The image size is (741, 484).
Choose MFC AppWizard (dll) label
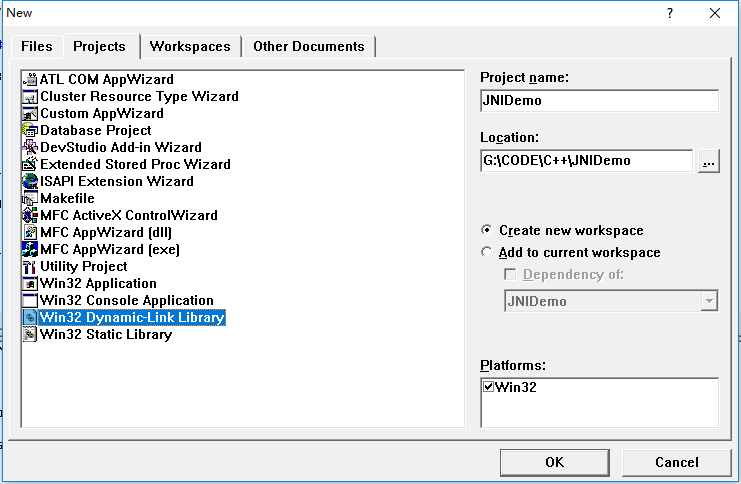coord(106,233)
